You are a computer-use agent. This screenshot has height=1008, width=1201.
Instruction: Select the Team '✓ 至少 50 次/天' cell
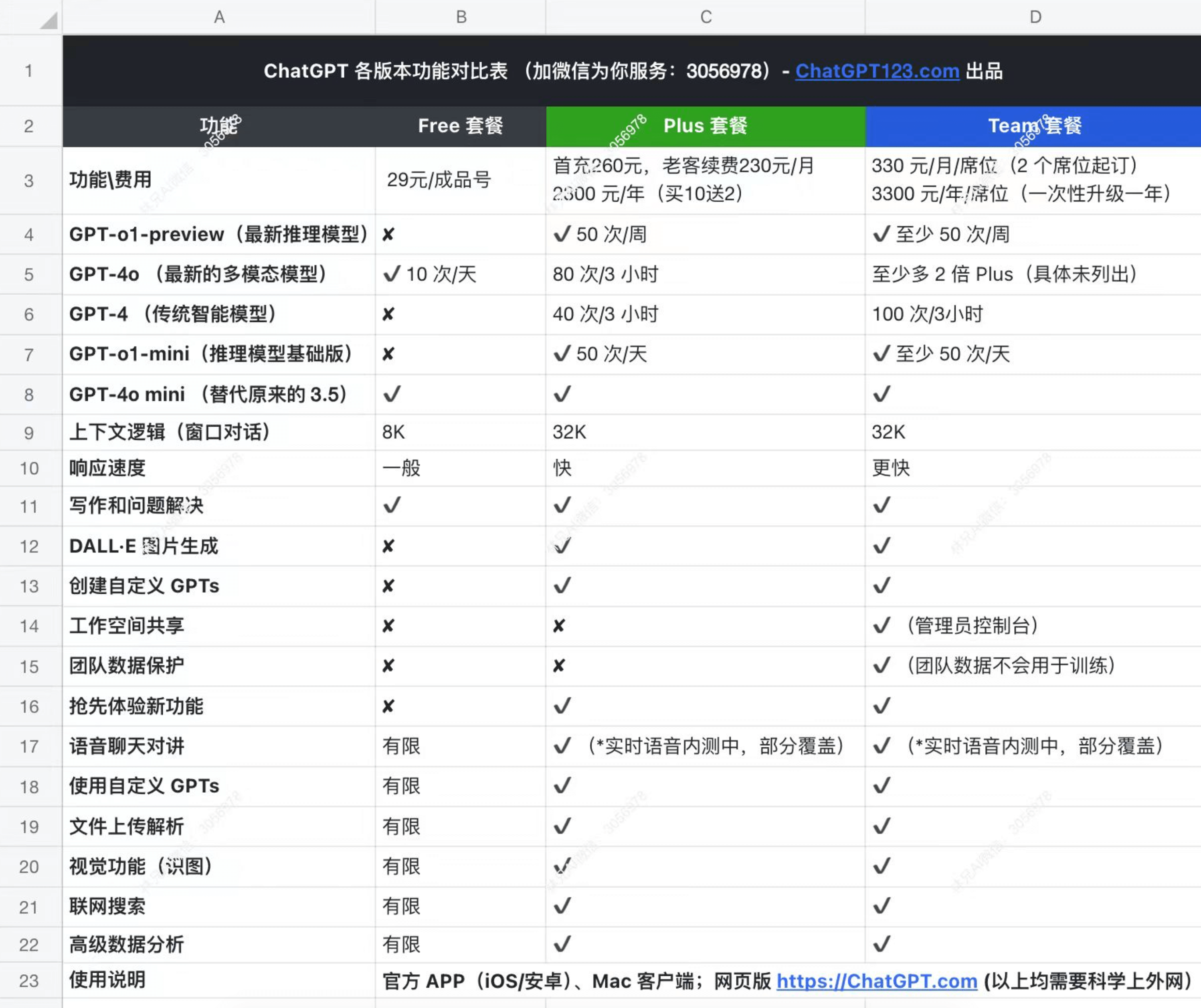click(1034, 355)
